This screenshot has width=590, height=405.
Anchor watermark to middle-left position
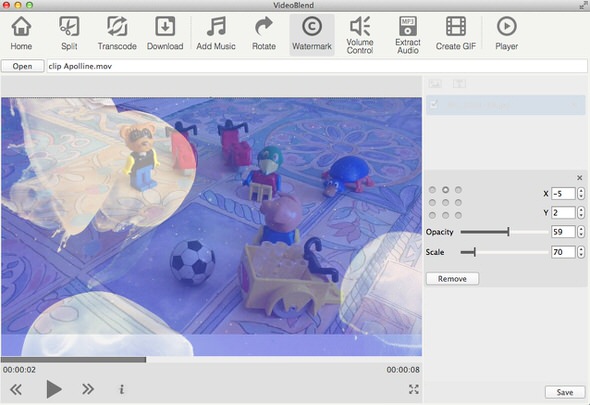[432, 202]
